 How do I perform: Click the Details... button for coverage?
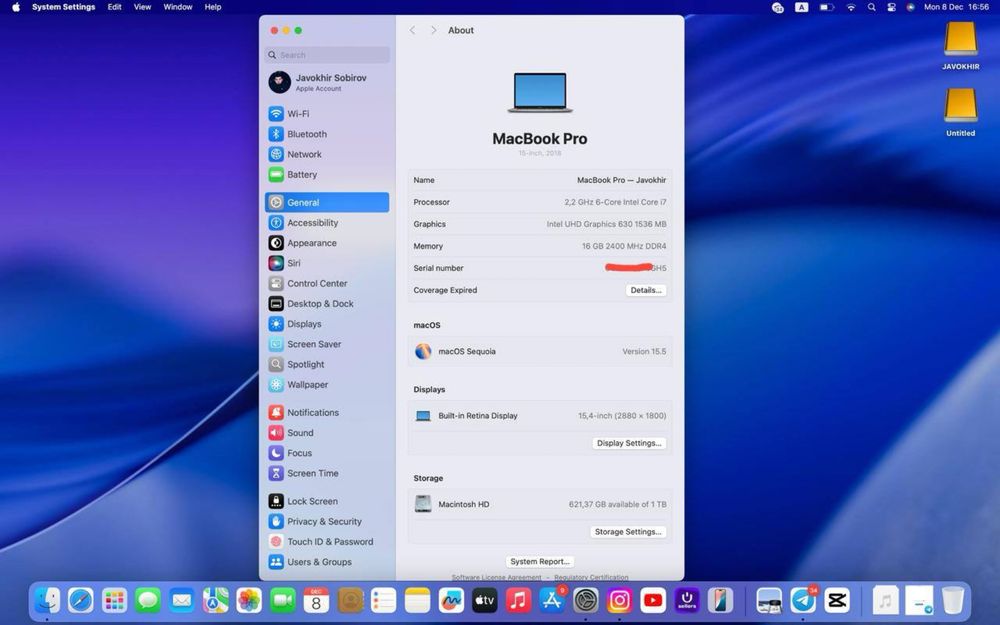tap(645, 290)
